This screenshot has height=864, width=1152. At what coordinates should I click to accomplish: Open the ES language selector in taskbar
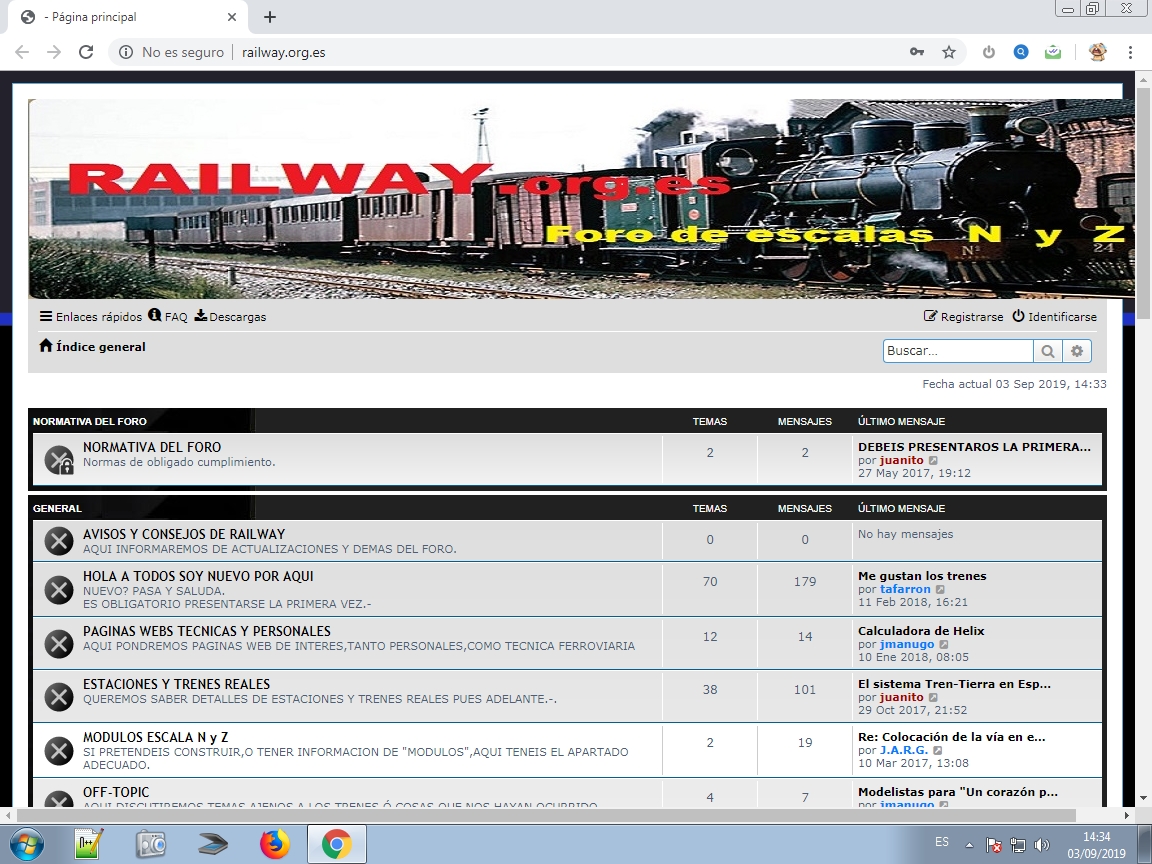[941, 843]
